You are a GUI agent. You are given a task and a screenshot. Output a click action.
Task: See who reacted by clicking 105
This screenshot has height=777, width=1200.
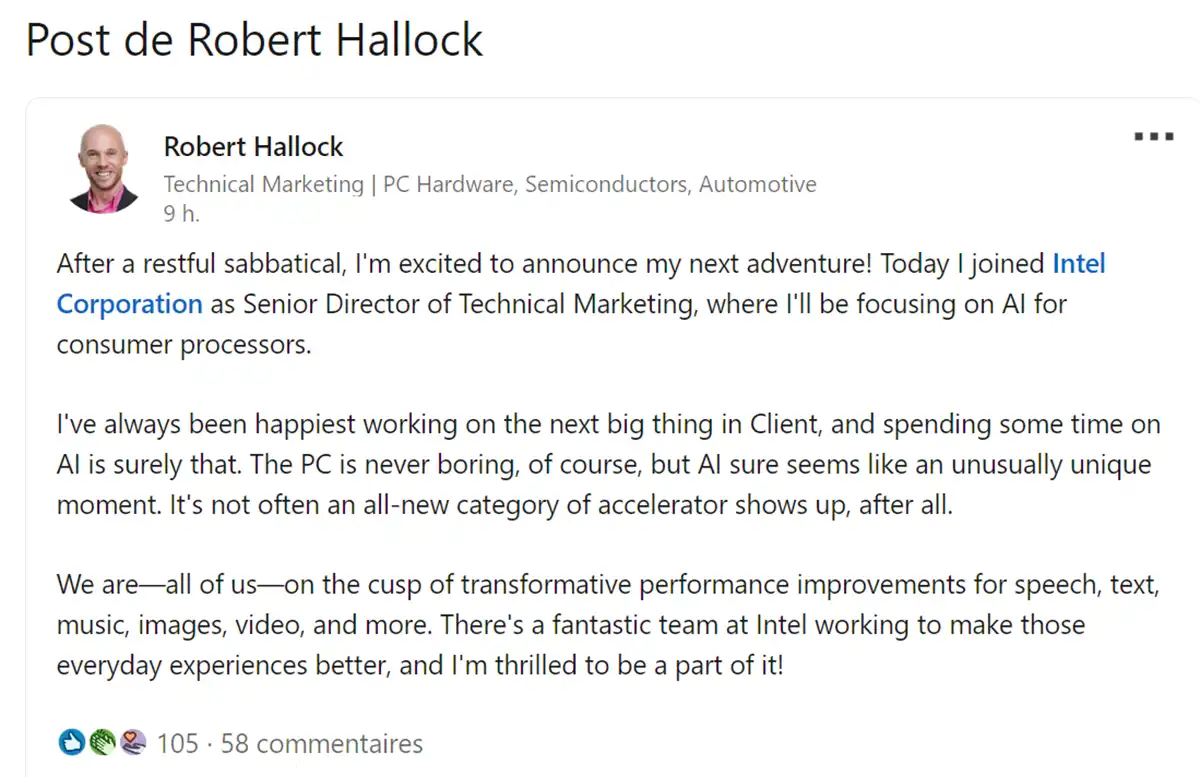pos(178,743)
